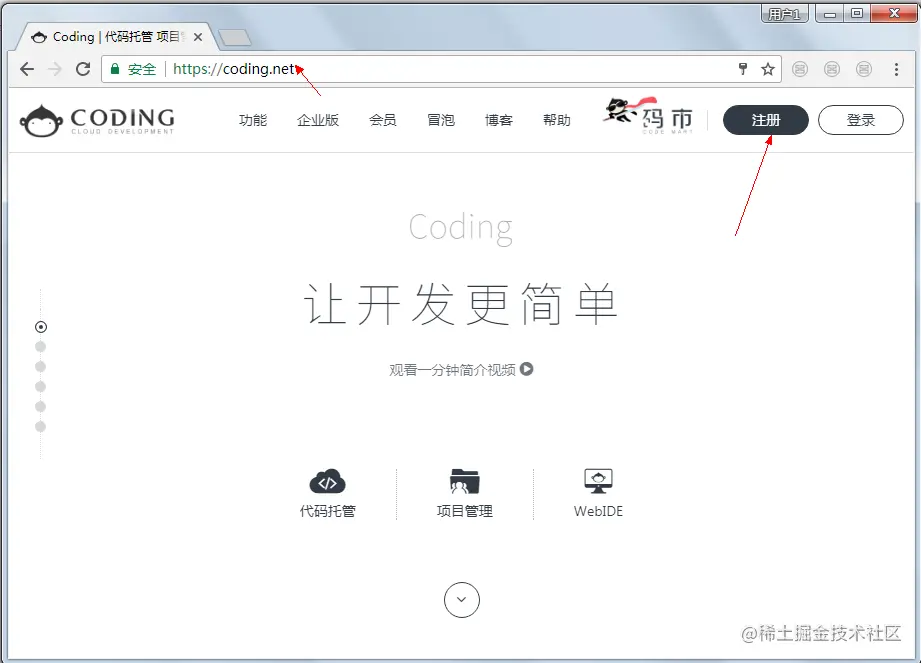Screen dimensions: 921x663
Task: Click the 代码托管 cloud code icon
Action: [x=327, y=483]
